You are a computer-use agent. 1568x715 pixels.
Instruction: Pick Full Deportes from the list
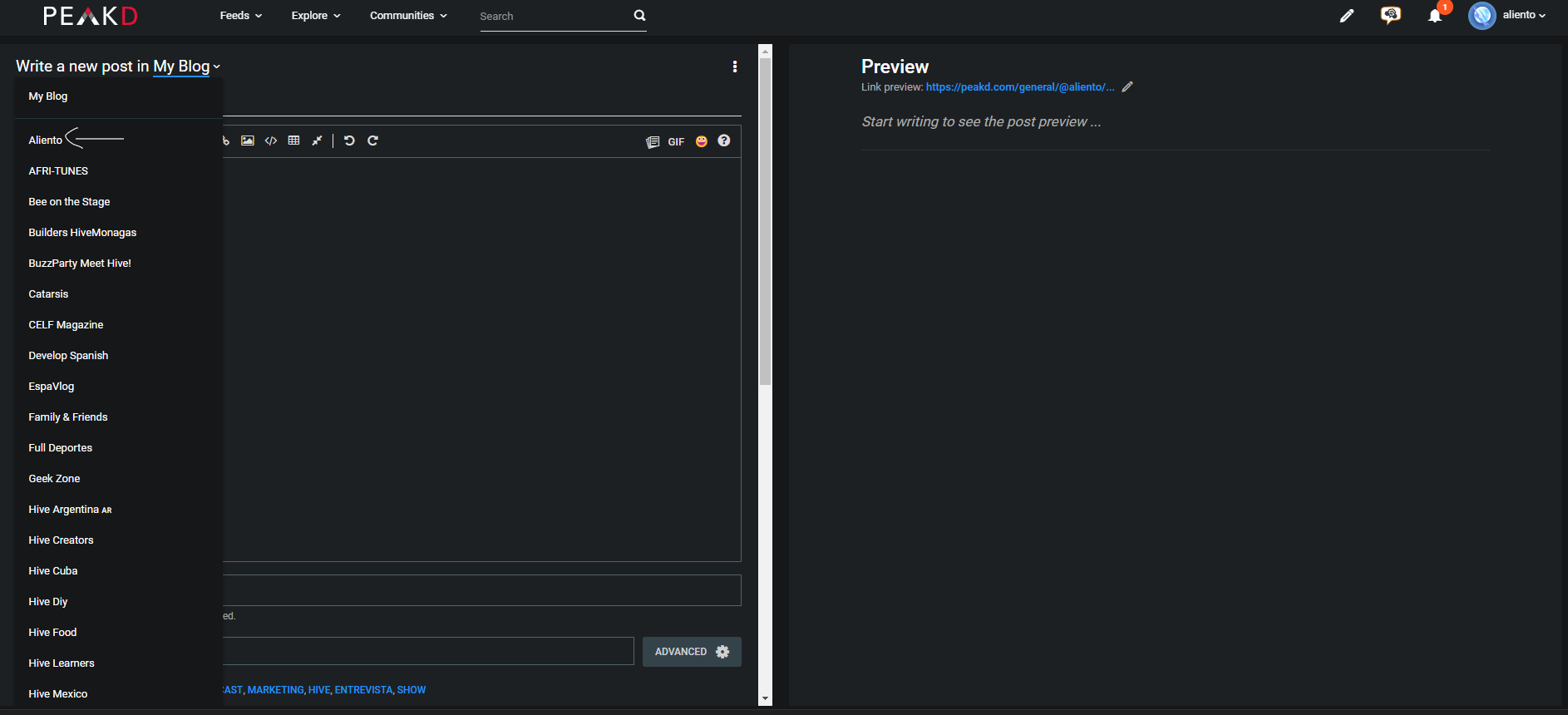[x=119, y=447]
